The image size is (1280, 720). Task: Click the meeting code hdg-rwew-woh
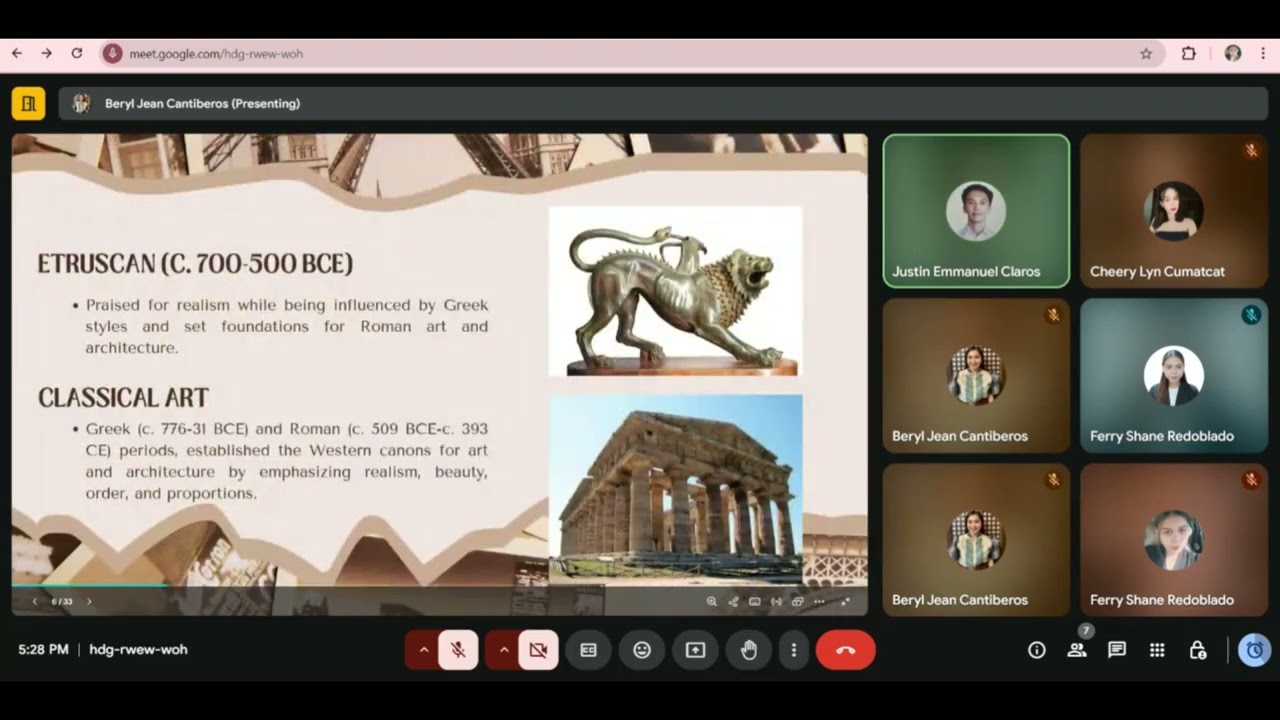[138, 649]
